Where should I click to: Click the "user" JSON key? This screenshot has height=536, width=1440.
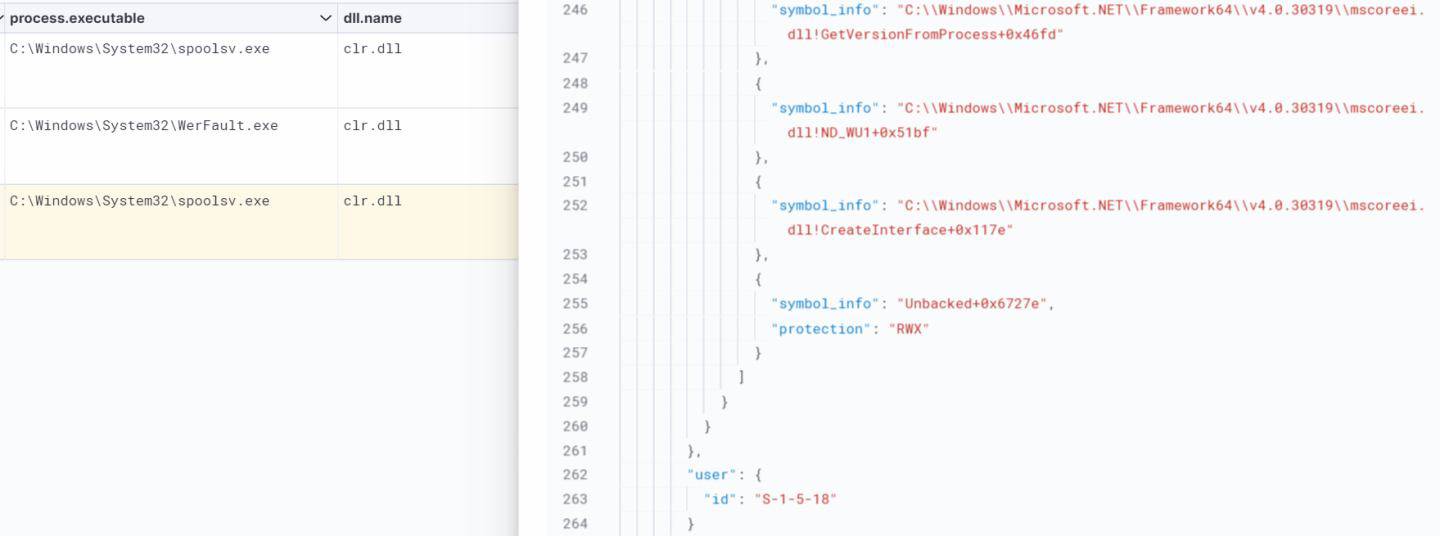tap(710, 475)
